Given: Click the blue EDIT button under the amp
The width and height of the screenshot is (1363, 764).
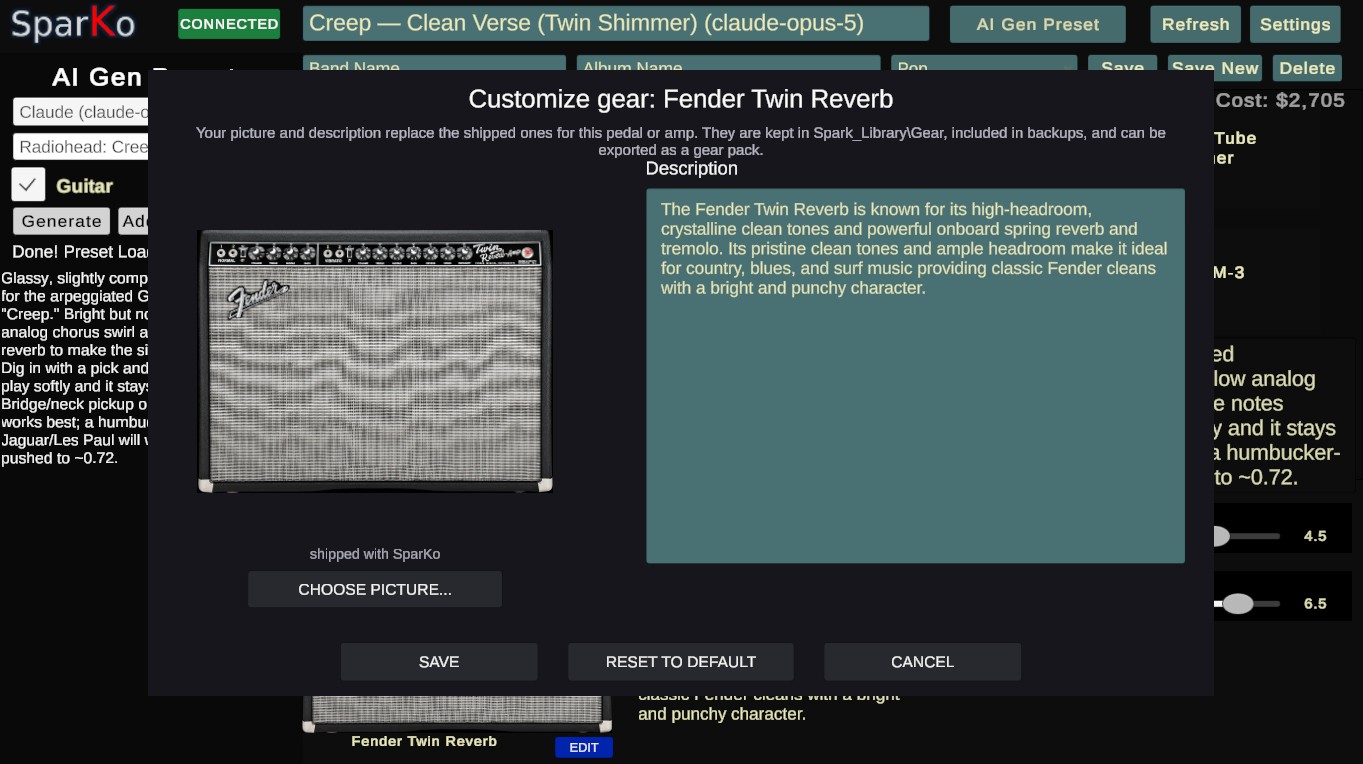Looking at the screenshot, I should coord(584,747).
